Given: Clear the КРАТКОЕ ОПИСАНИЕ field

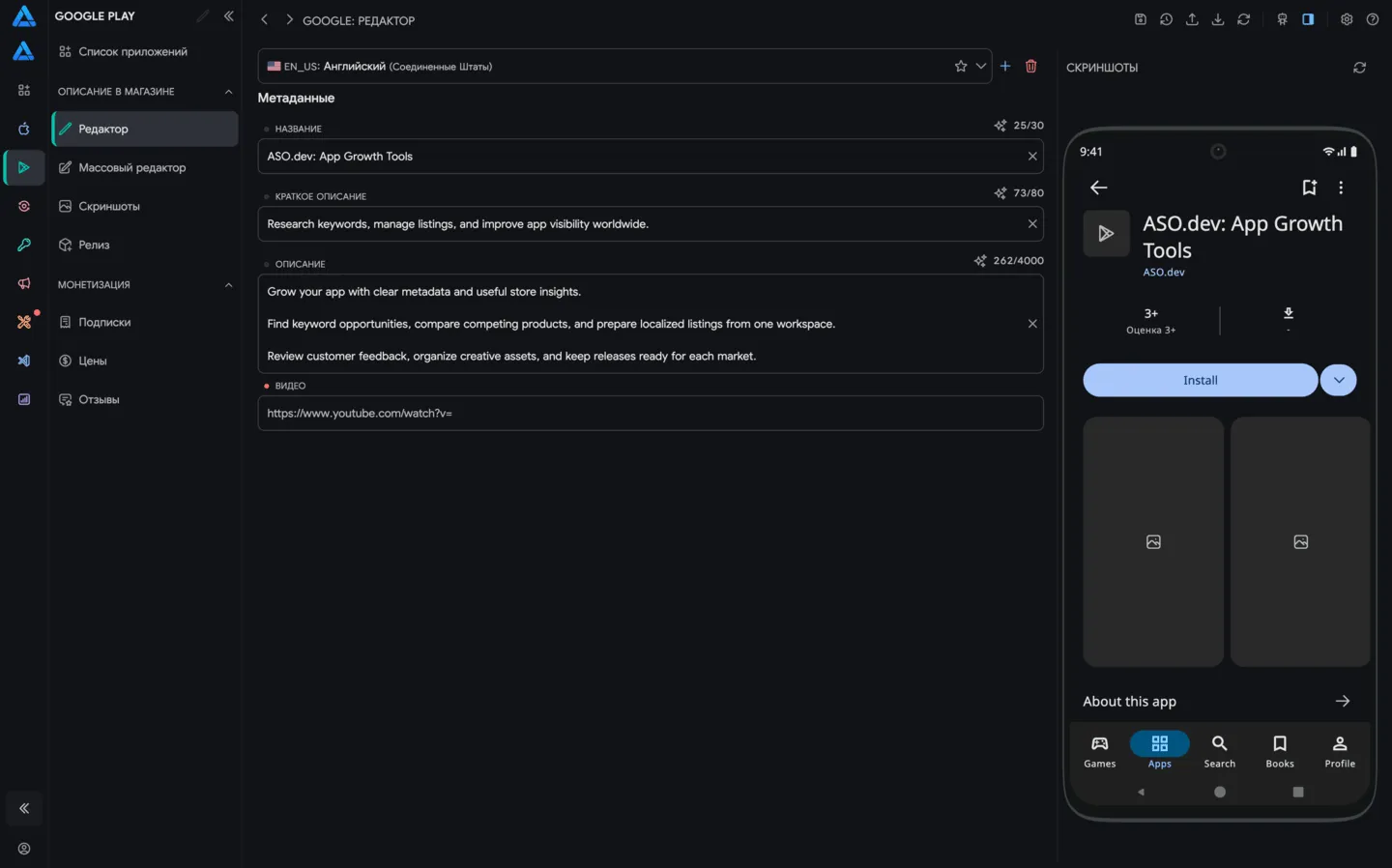Looking at the screenshot, I should click(x=1032, y=223).
